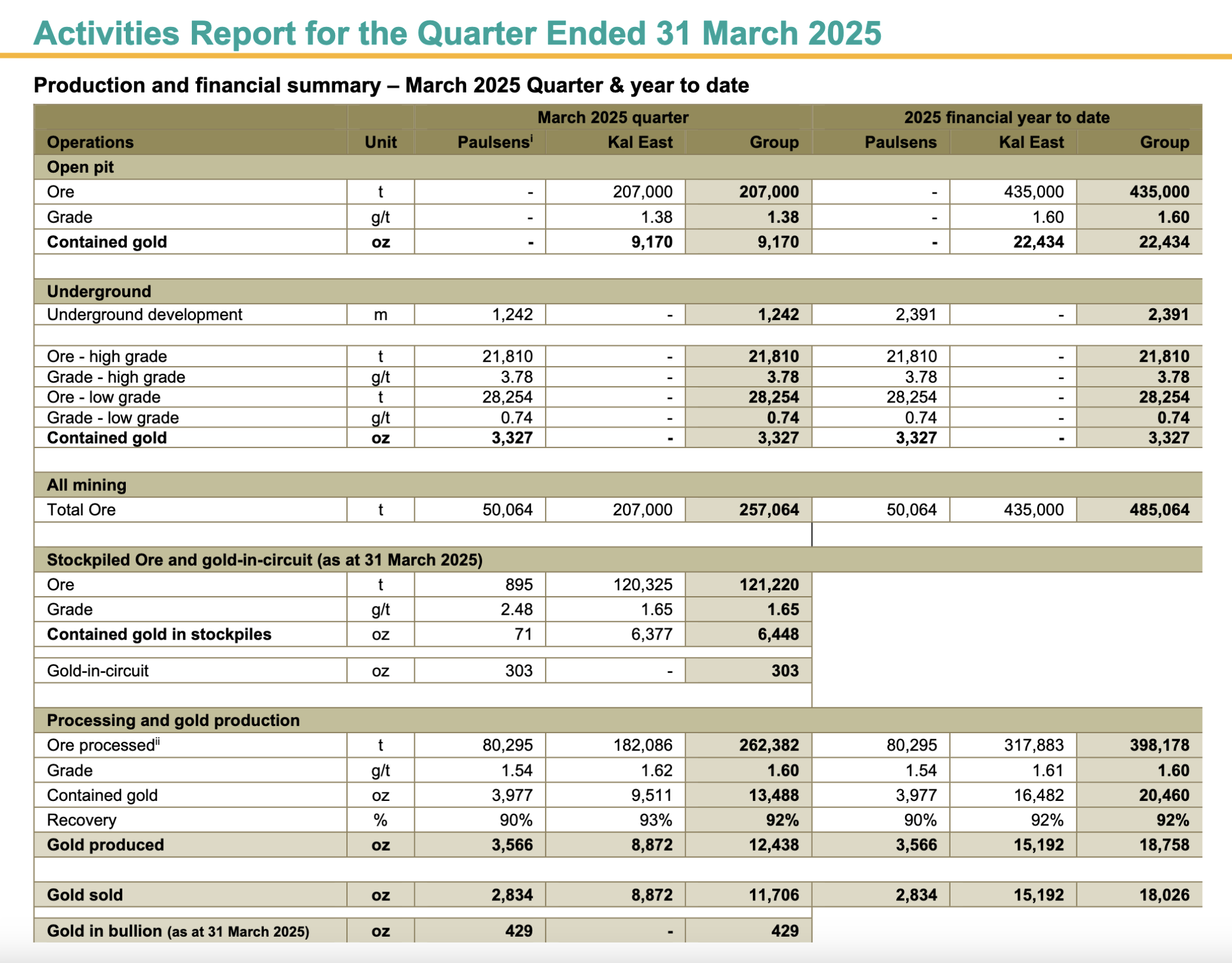Select the 'Operations' column header
This screenshot has width=1232, height=963.
[90, 142]
